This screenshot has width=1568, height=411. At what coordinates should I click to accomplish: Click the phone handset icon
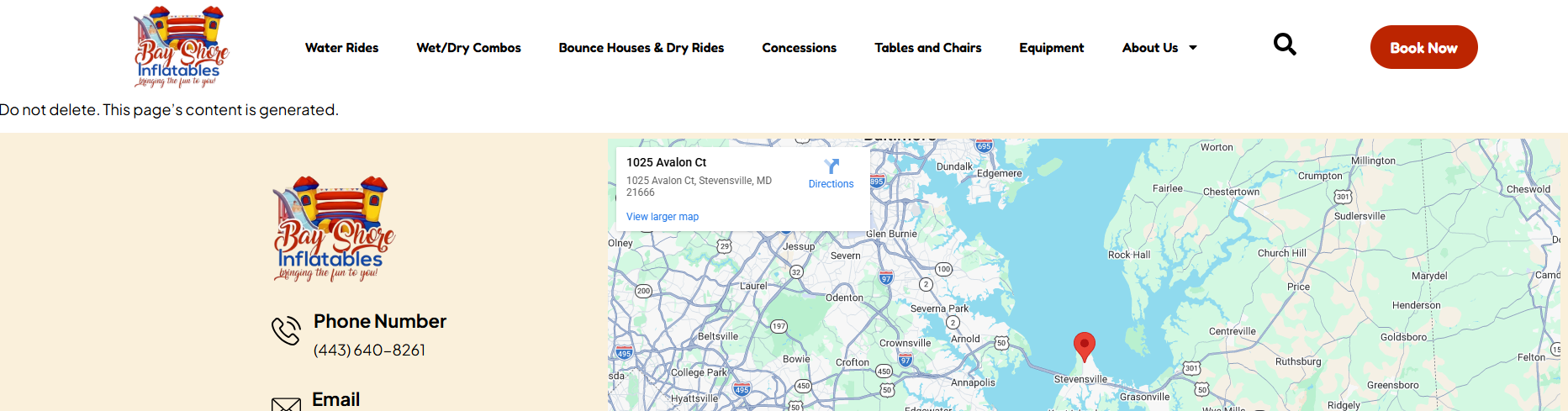click(286, 330)
